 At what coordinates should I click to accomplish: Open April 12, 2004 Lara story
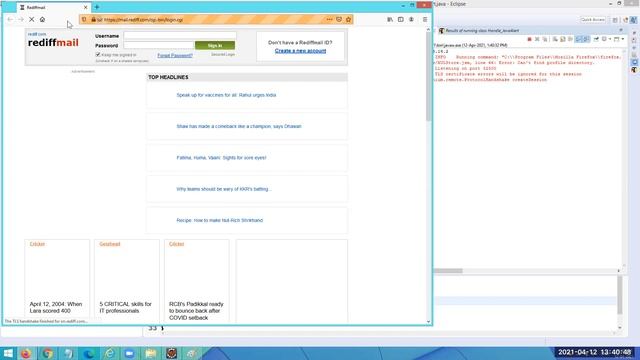point(56,307)
